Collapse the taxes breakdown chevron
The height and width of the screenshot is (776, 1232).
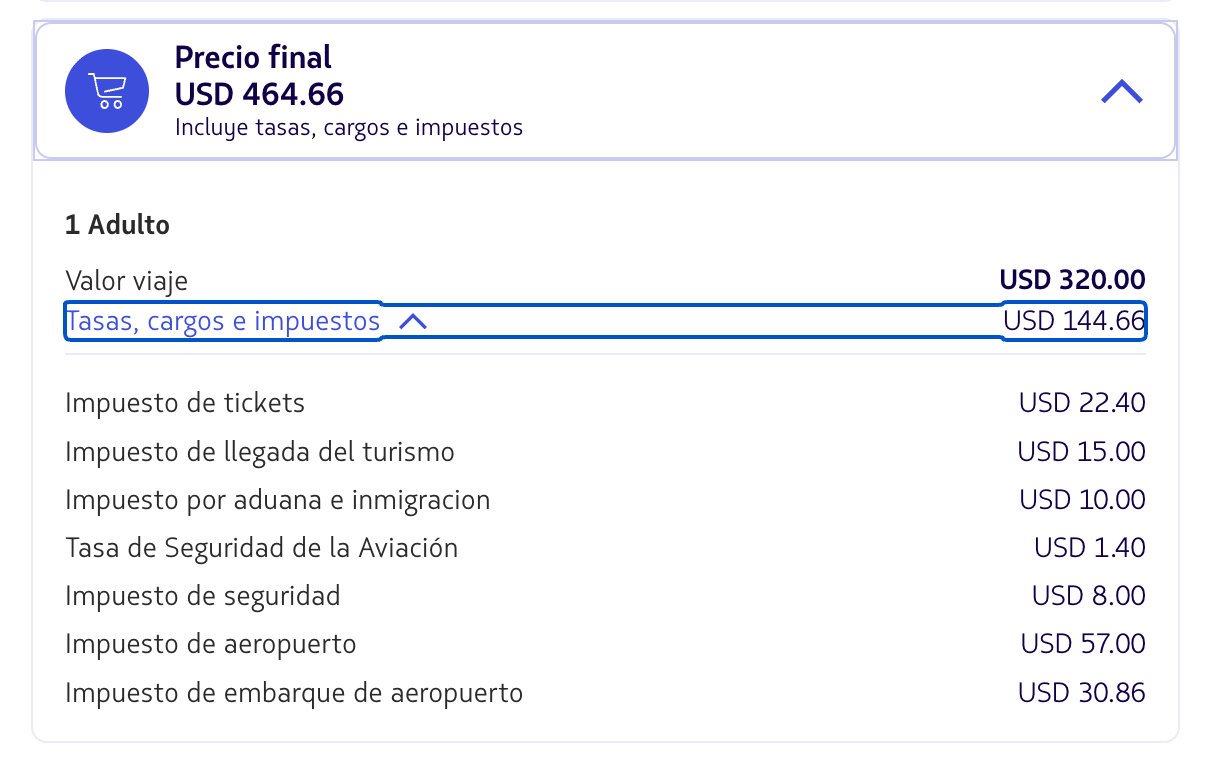coord(412,322)
